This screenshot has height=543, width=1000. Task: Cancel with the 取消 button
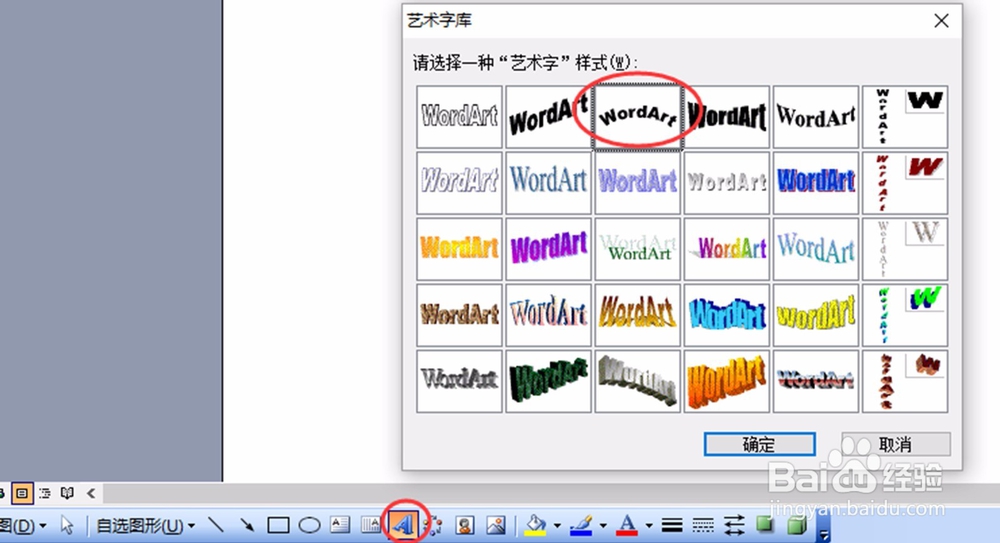tap(895, 444)
